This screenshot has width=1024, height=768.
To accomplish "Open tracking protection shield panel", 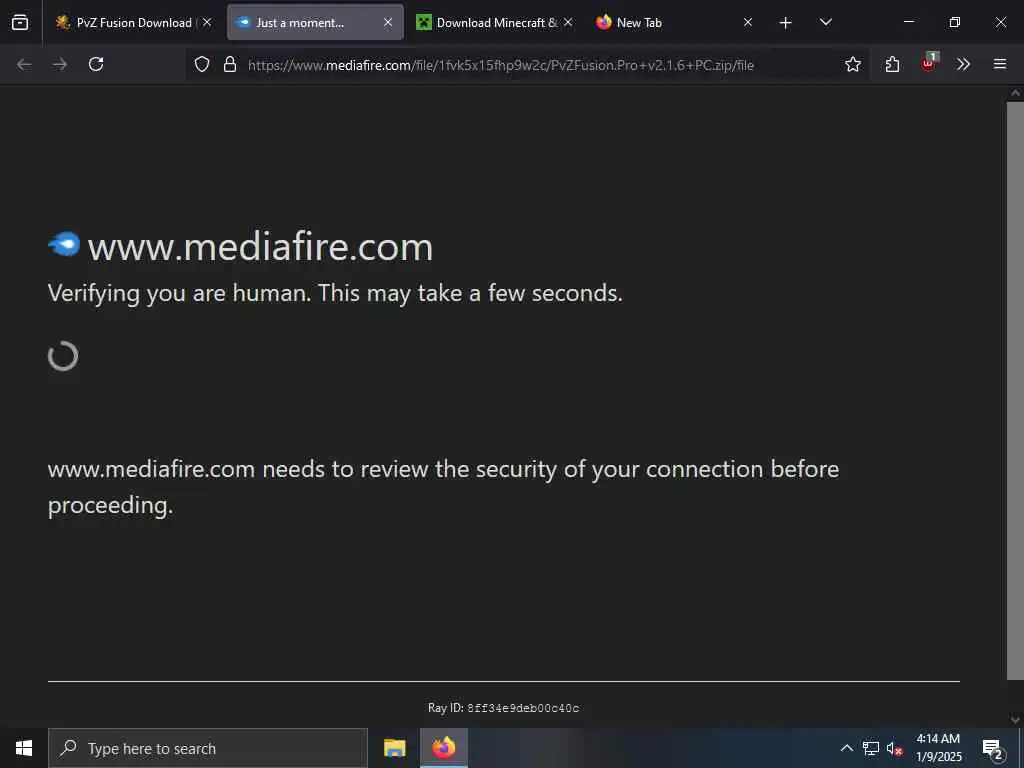I will pos(202,64).
